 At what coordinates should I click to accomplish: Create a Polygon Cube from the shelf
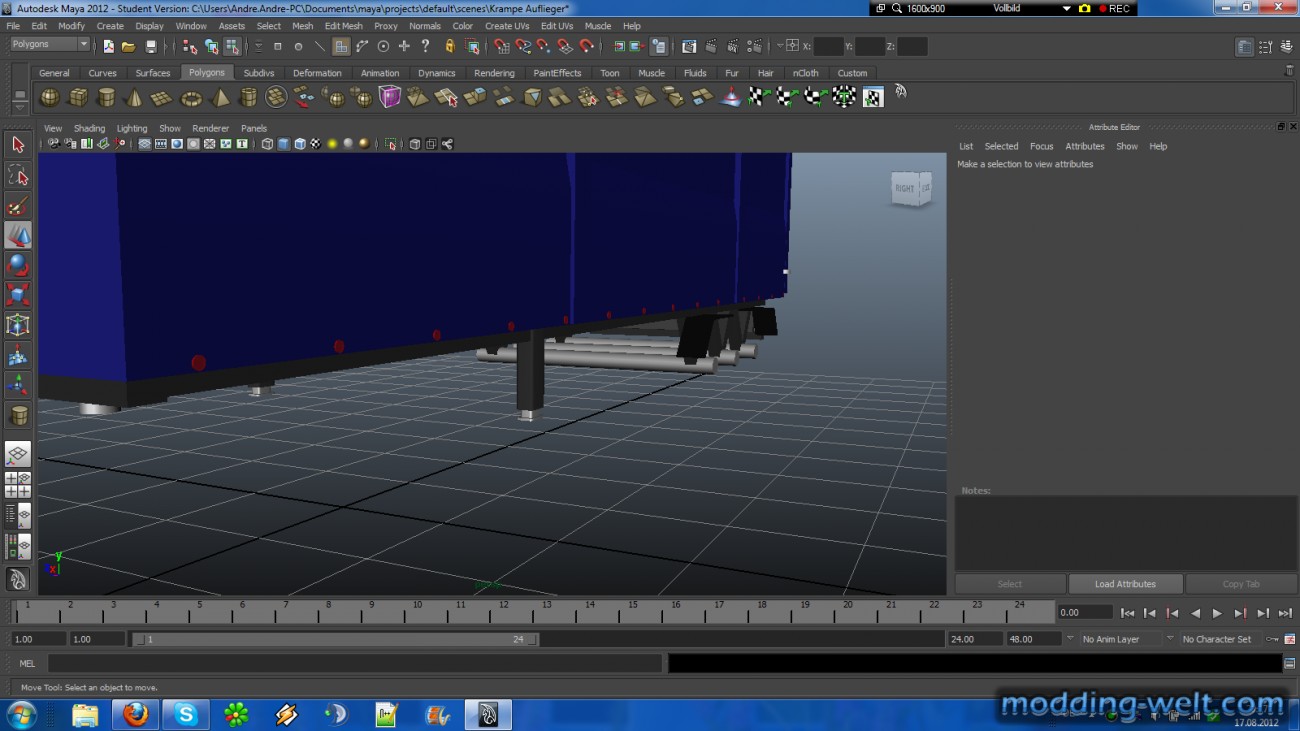tap(77, 97)
